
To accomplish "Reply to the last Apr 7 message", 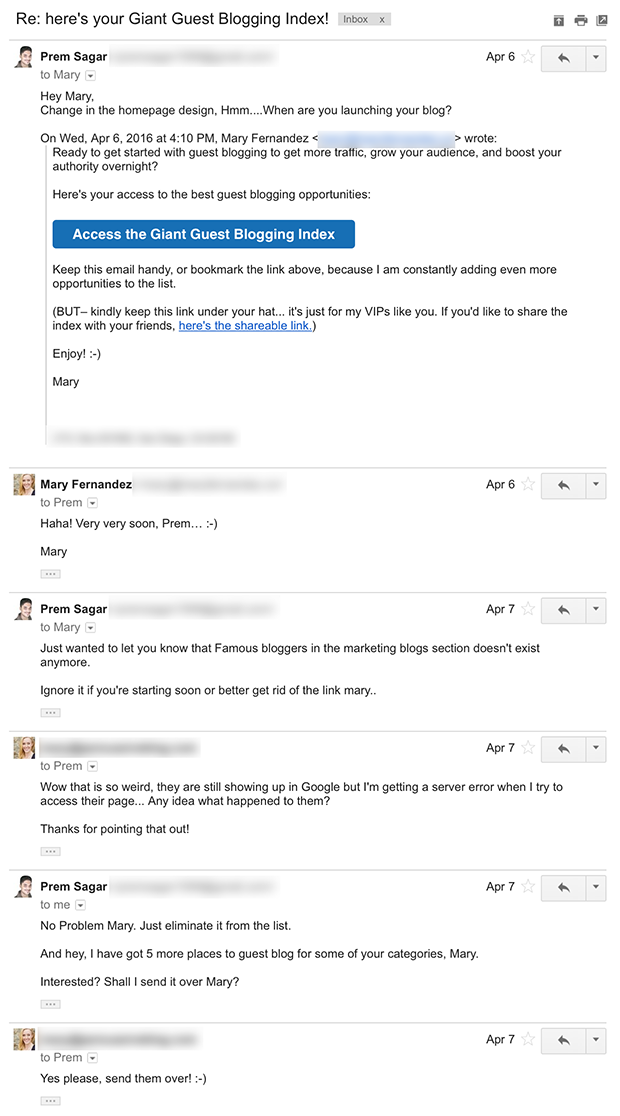I will 563,1041.
